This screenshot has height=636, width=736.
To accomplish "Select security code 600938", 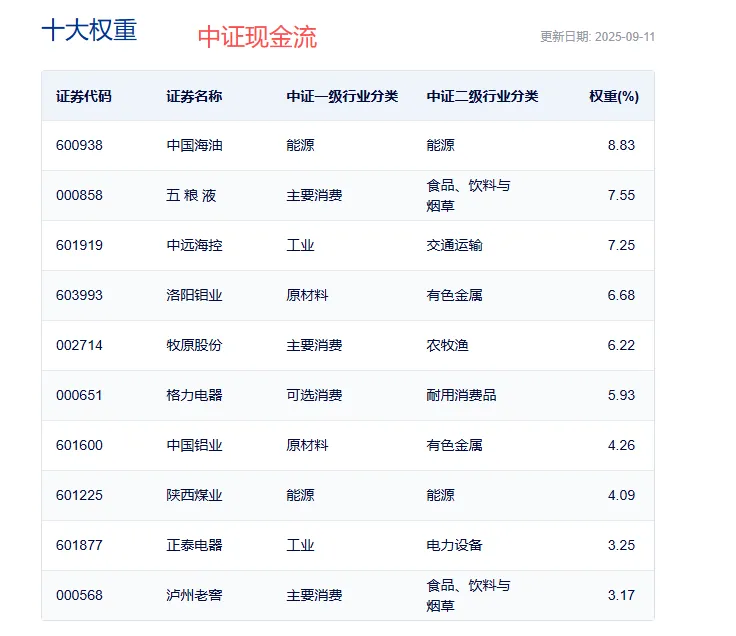I will 79,145.
